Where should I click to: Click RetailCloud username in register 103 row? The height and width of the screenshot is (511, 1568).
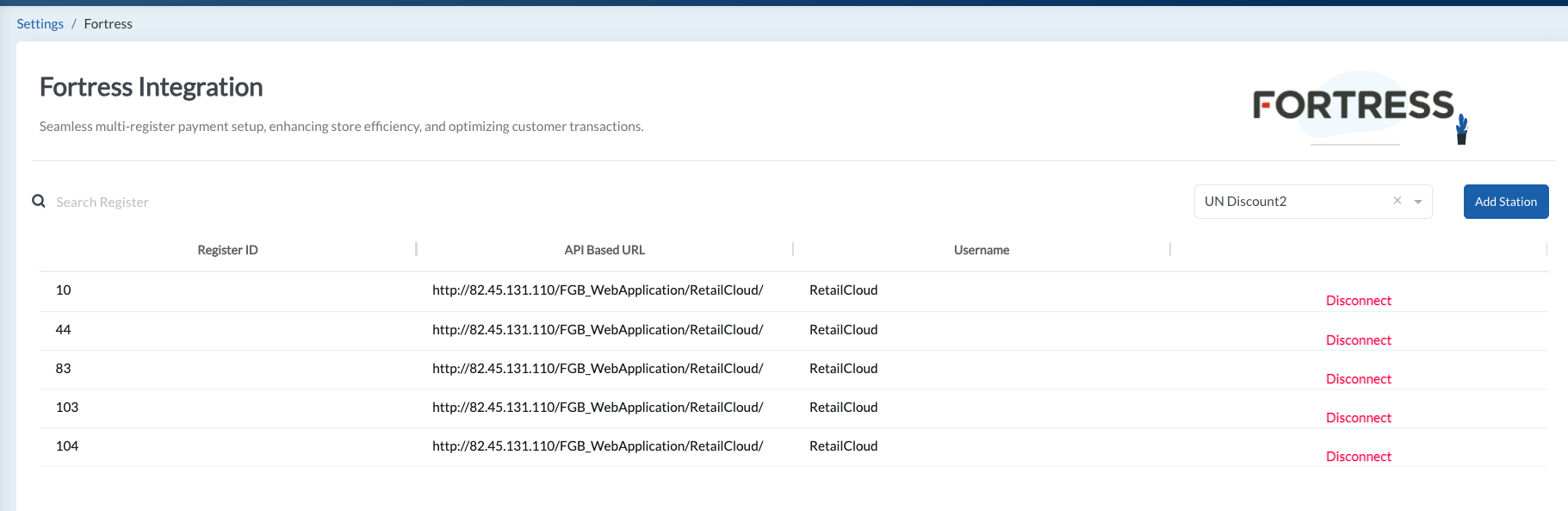tap(844, 408)
